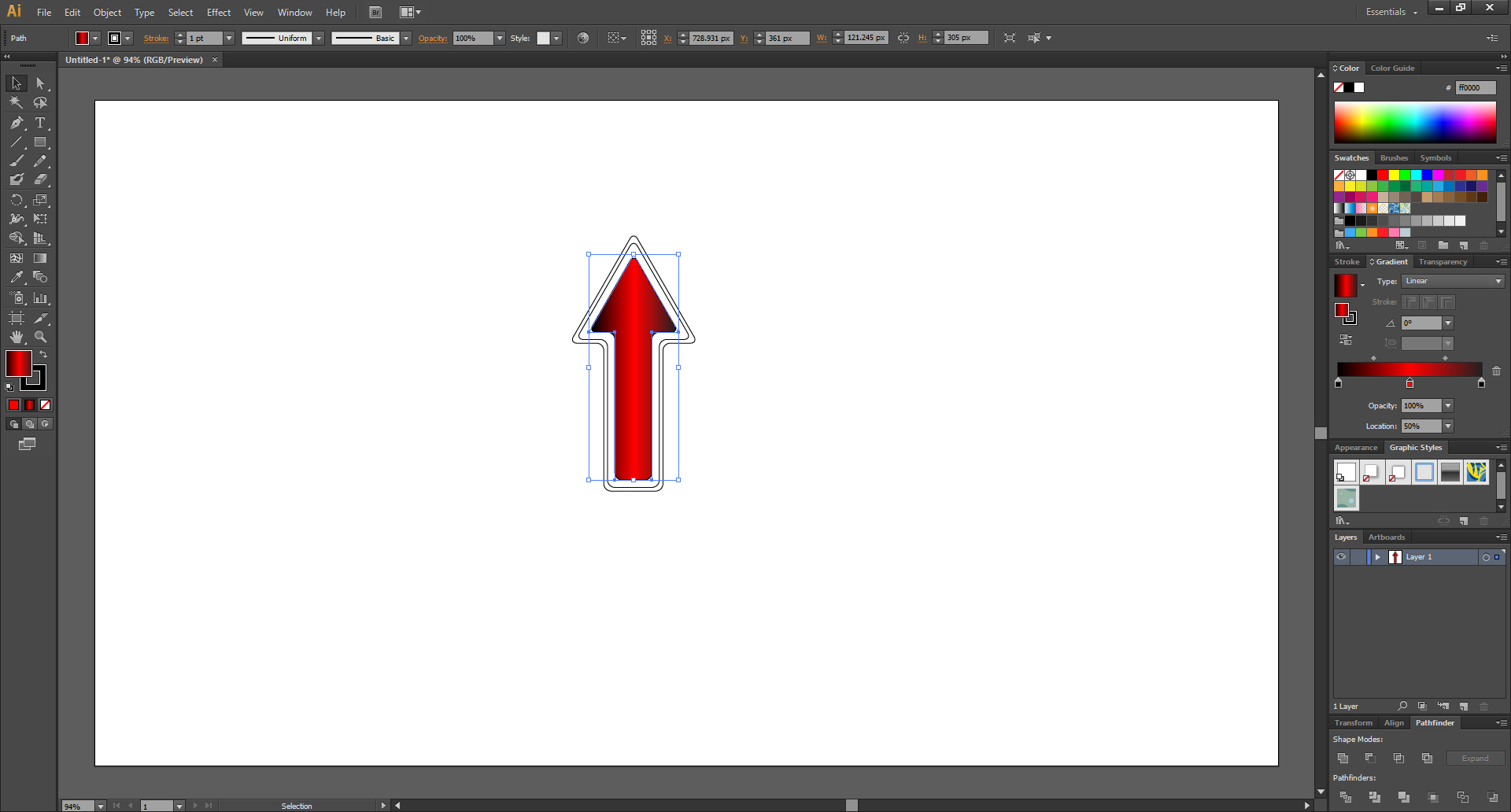This screenshot has width=1511, height=812.
Task: Enable Draw Normal mode
Action: [x=13, y=424]
